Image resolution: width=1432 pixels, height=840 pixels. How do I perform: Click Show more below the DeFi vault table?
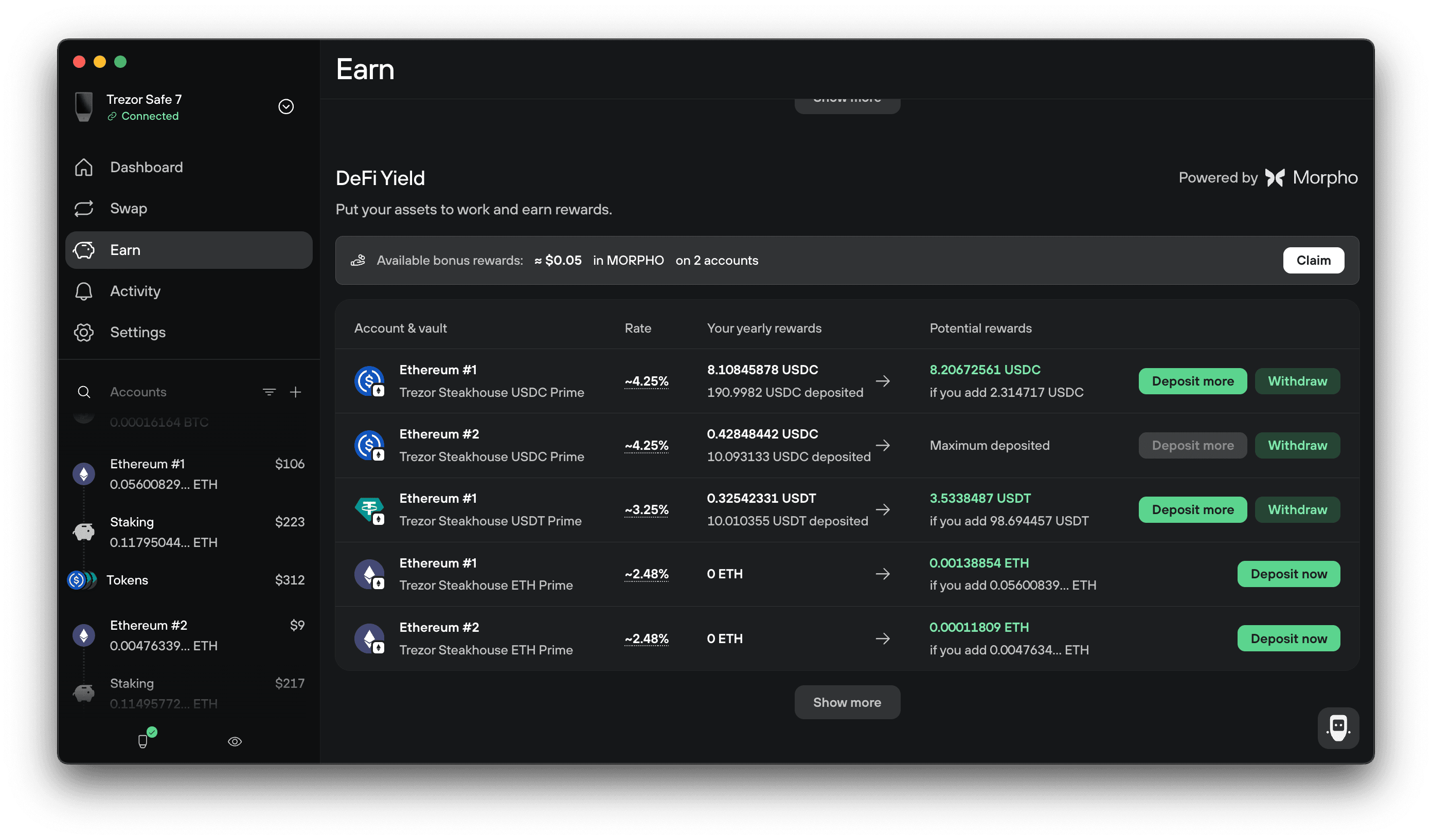pos(847,703)
